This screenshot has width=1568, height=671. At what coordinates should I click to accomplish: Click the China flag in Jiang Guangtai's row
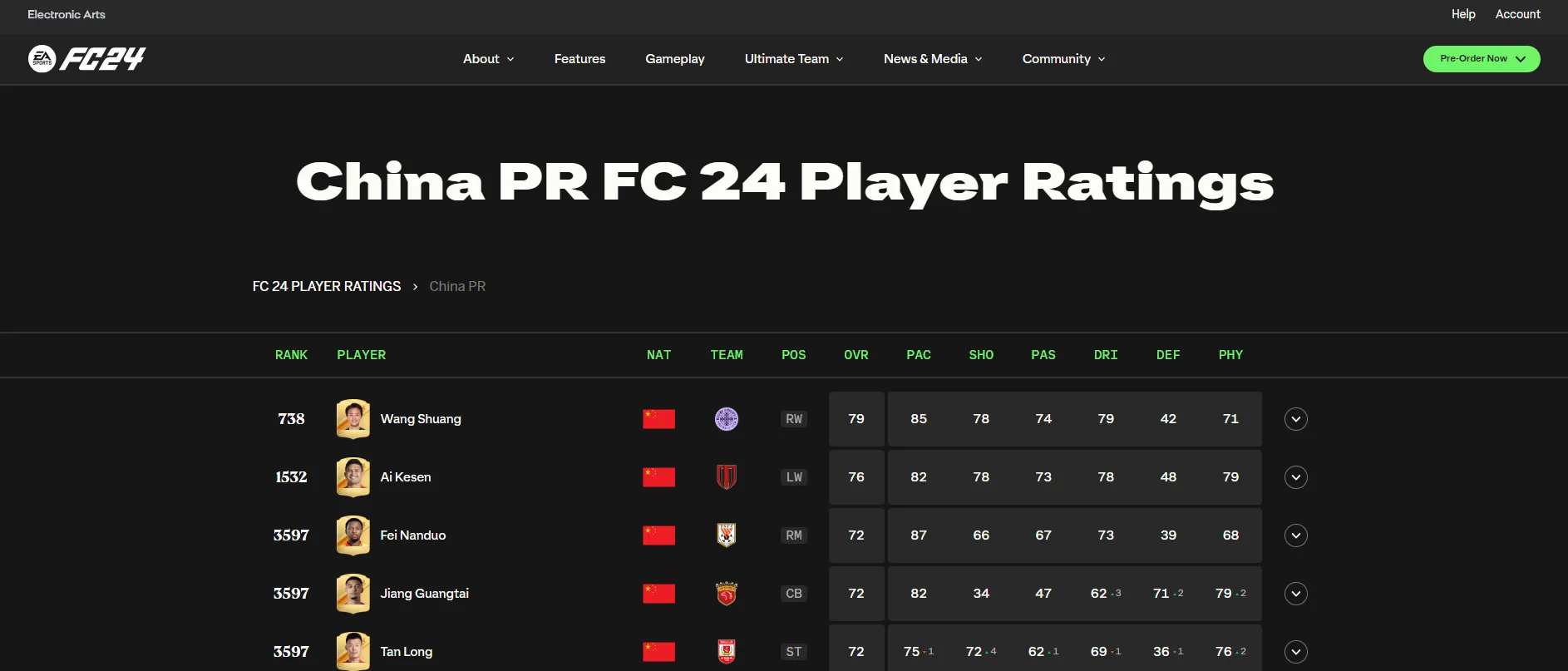tap(658, 594)
